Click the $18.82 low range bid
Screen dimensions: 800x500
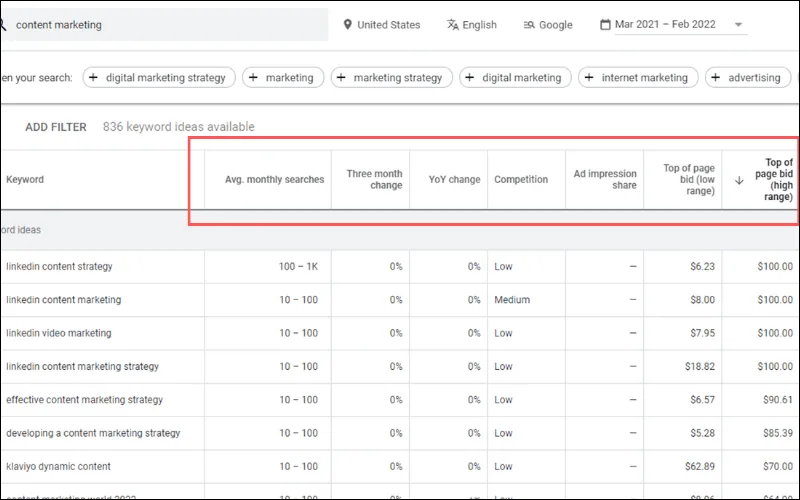[x=700, y=366]
